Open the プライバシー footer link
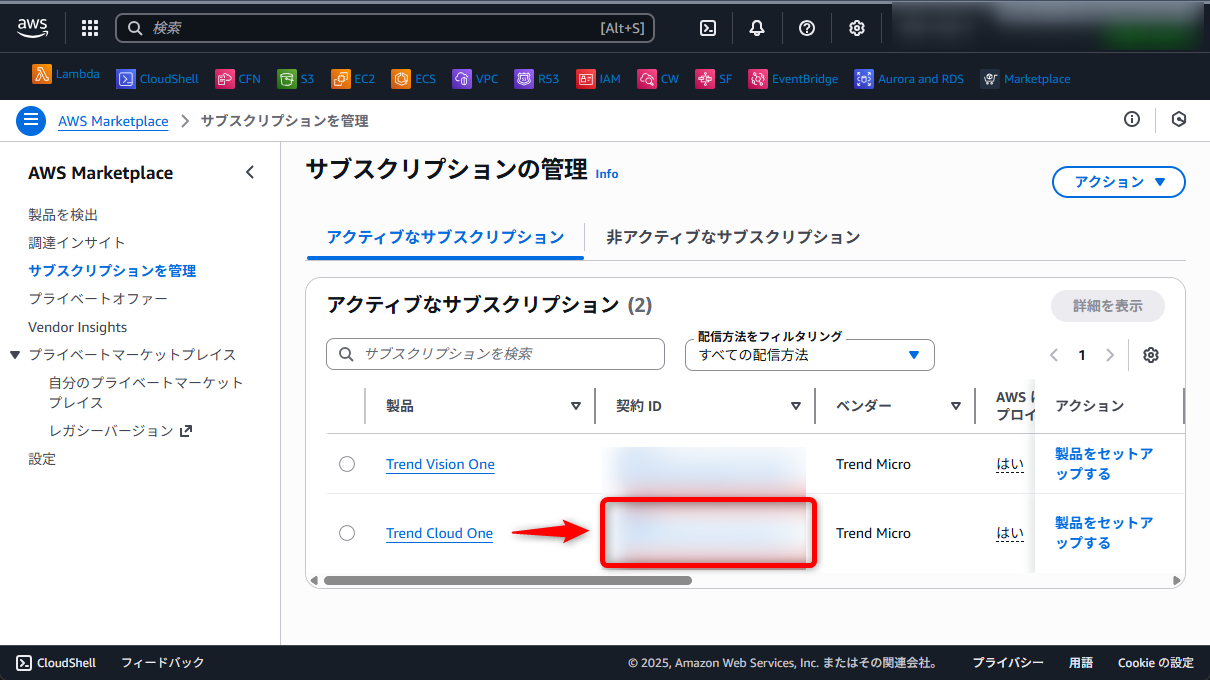 [x=1008, y=663]
